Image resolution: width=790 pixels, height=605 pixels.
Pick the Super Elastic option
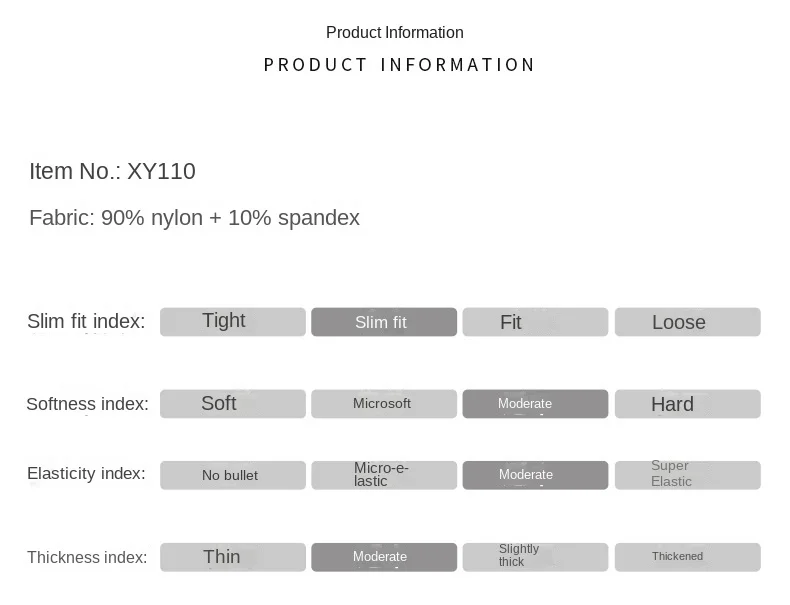(687, 475)
